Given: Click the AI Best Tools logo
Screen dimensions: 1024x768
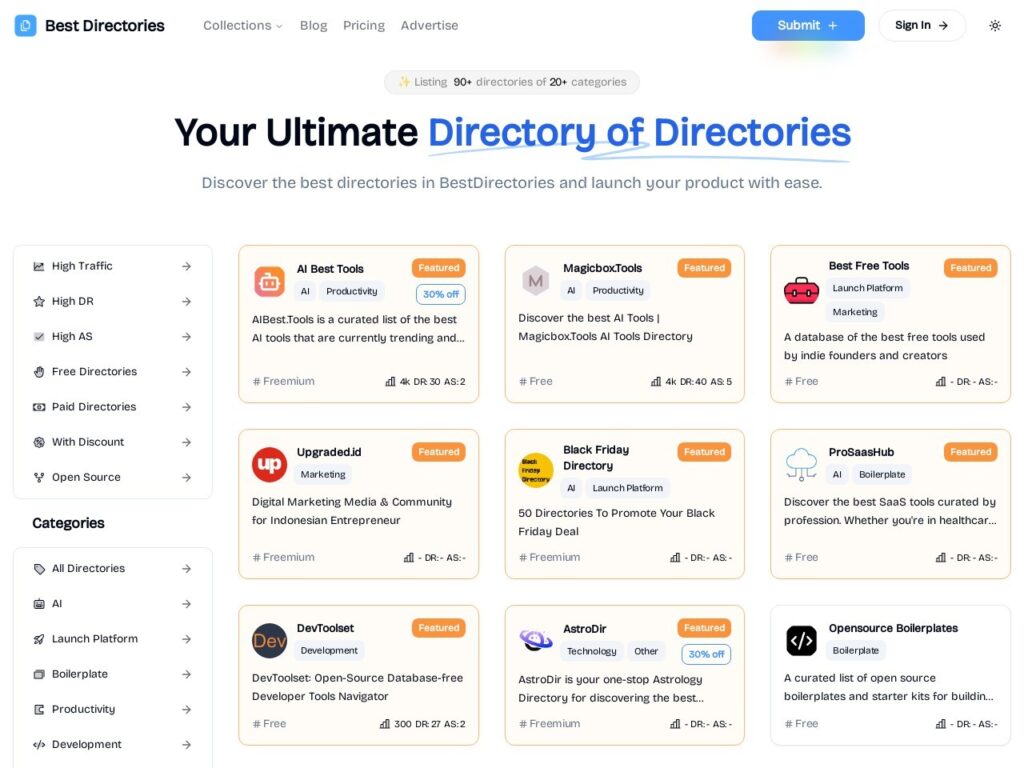Looking at the screenshot, I should (x=269, y=282).
